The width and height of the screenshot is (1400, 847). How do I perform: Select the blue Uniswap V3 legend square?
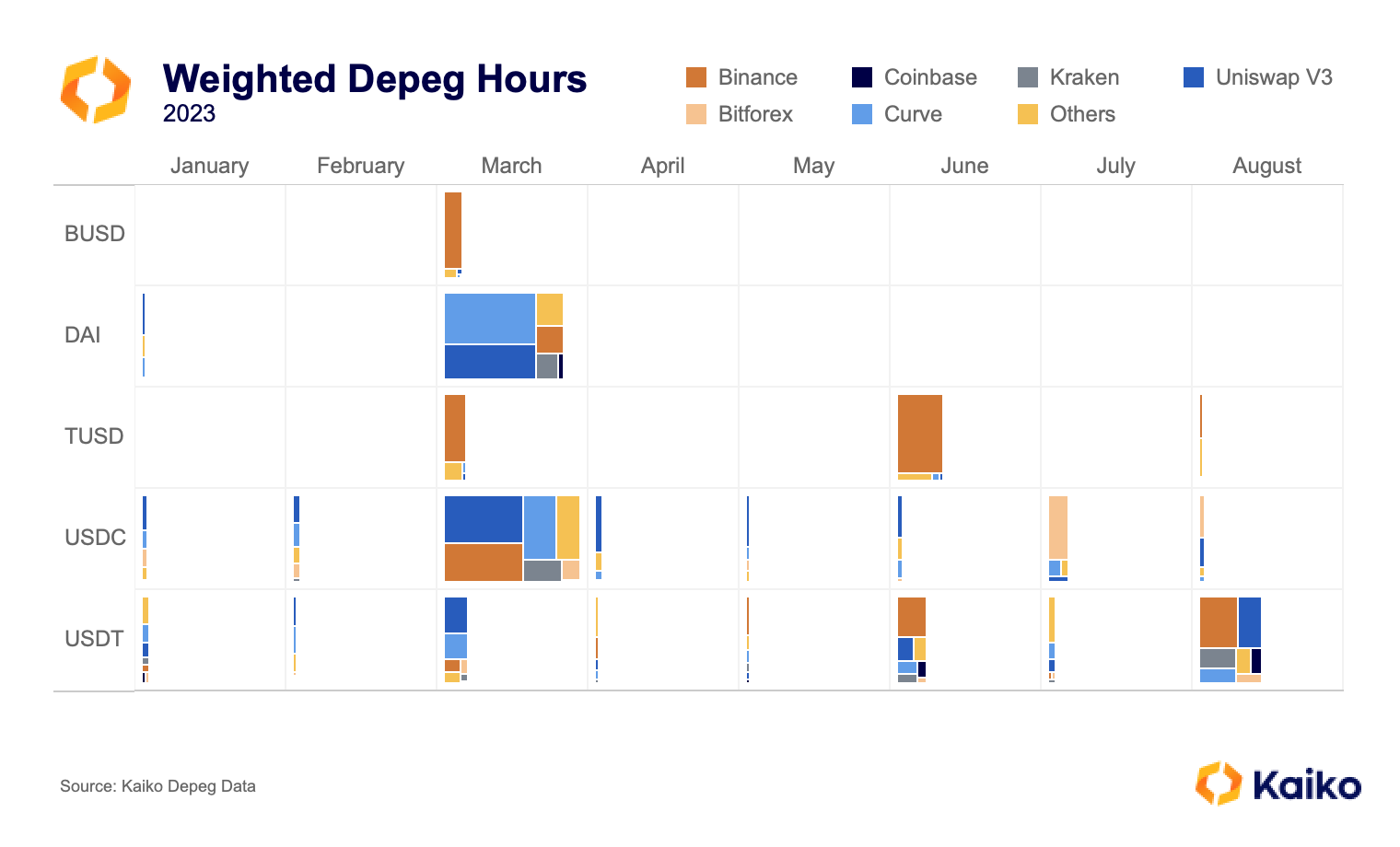(x=1194, y=77)
